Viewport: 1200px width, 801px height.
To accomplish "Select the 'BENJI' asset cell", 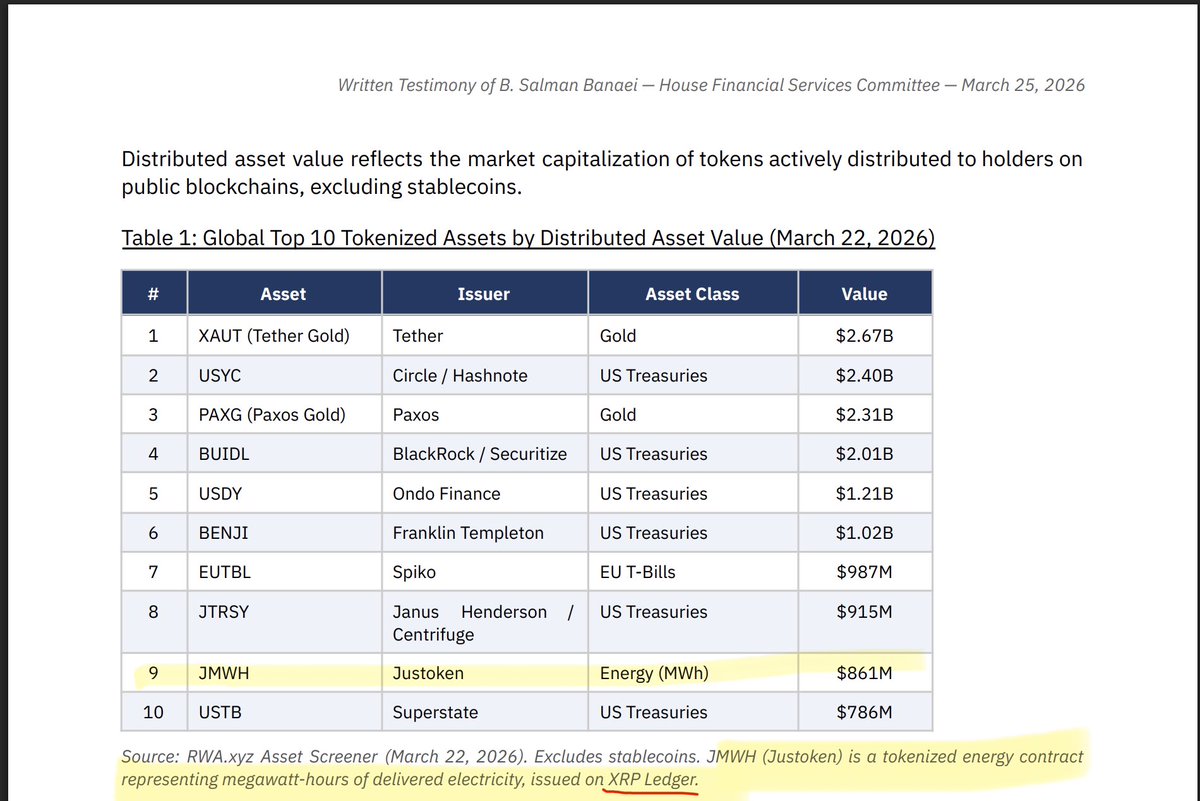I will tap(283, 533).
